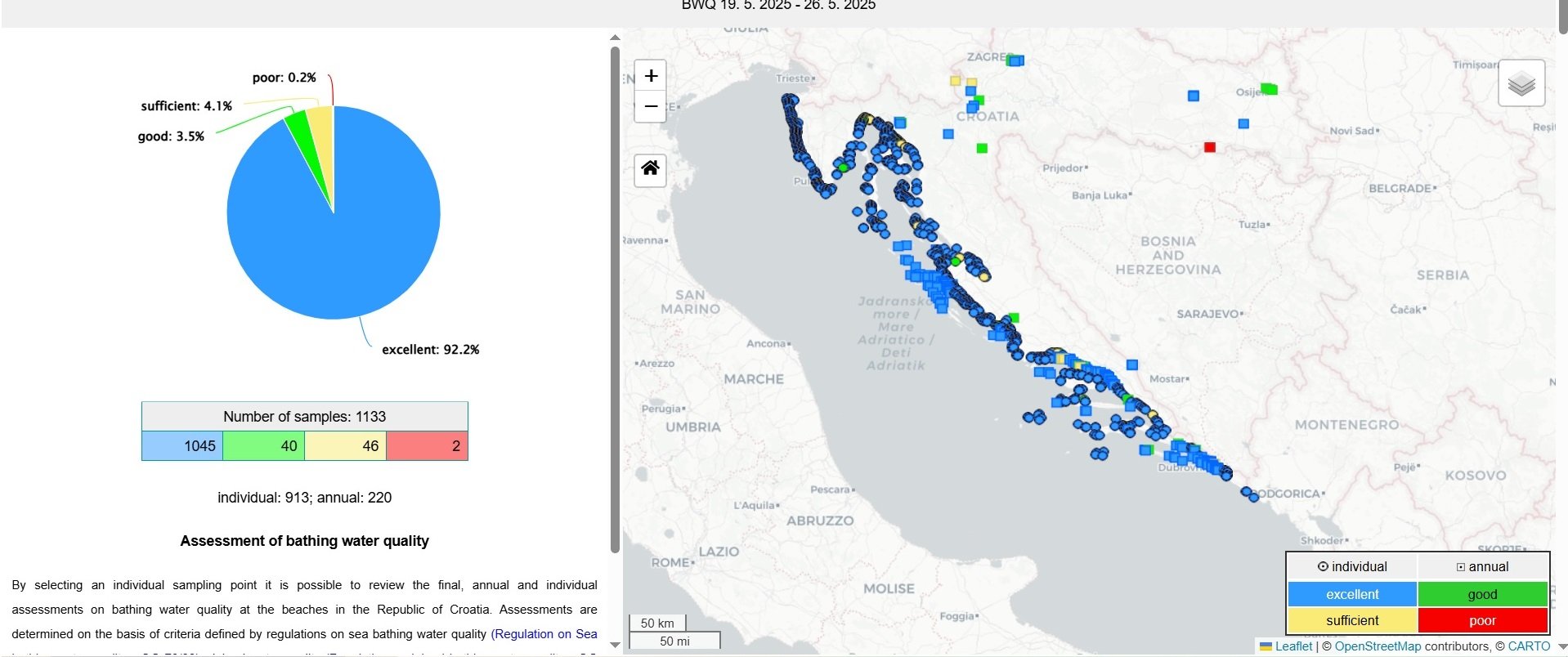The width and height of the screenshot is (1568, 657).
Task: Click the red poor-quality square marker
Action: click(1210, 147)
